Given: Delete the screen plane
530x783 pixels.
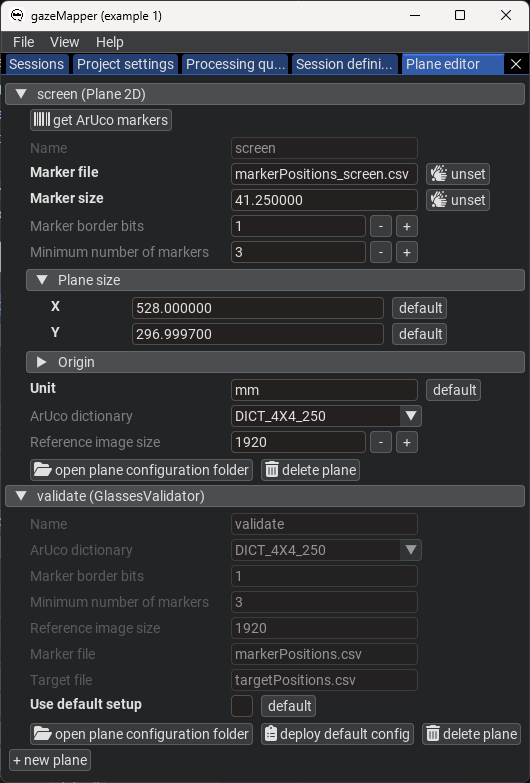Looking at the screenshot, I should tap(310, 470).
